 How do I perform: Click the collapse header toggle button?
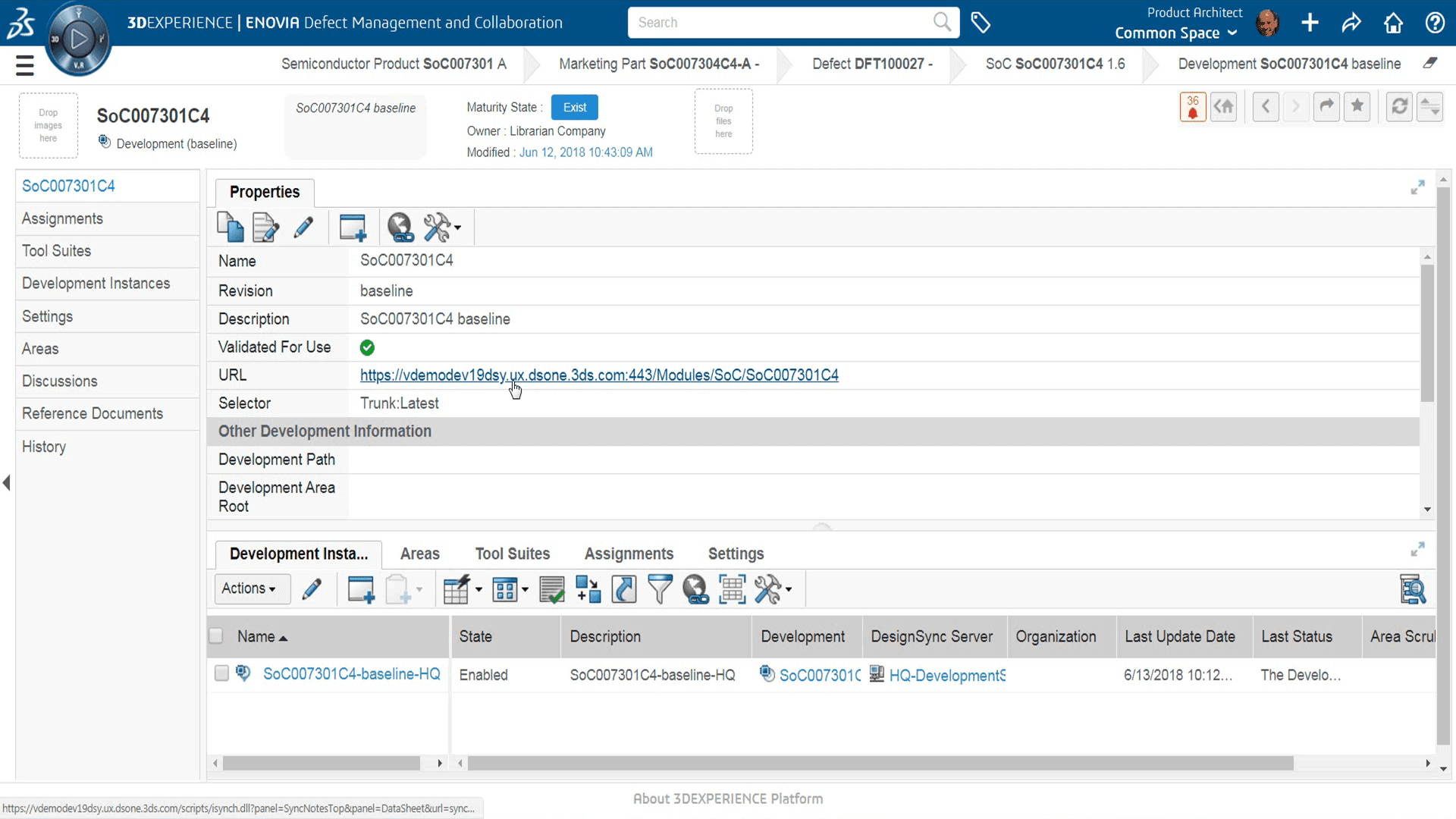point(1430,107)
